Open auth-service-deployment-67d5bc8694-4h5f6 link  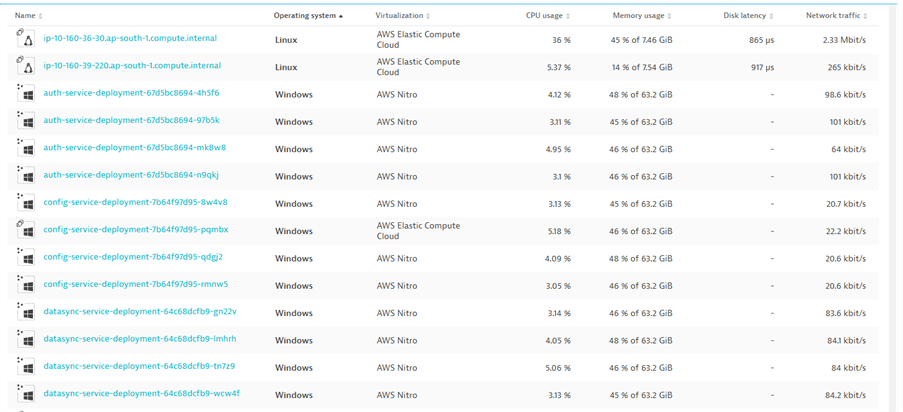[131, 93]
